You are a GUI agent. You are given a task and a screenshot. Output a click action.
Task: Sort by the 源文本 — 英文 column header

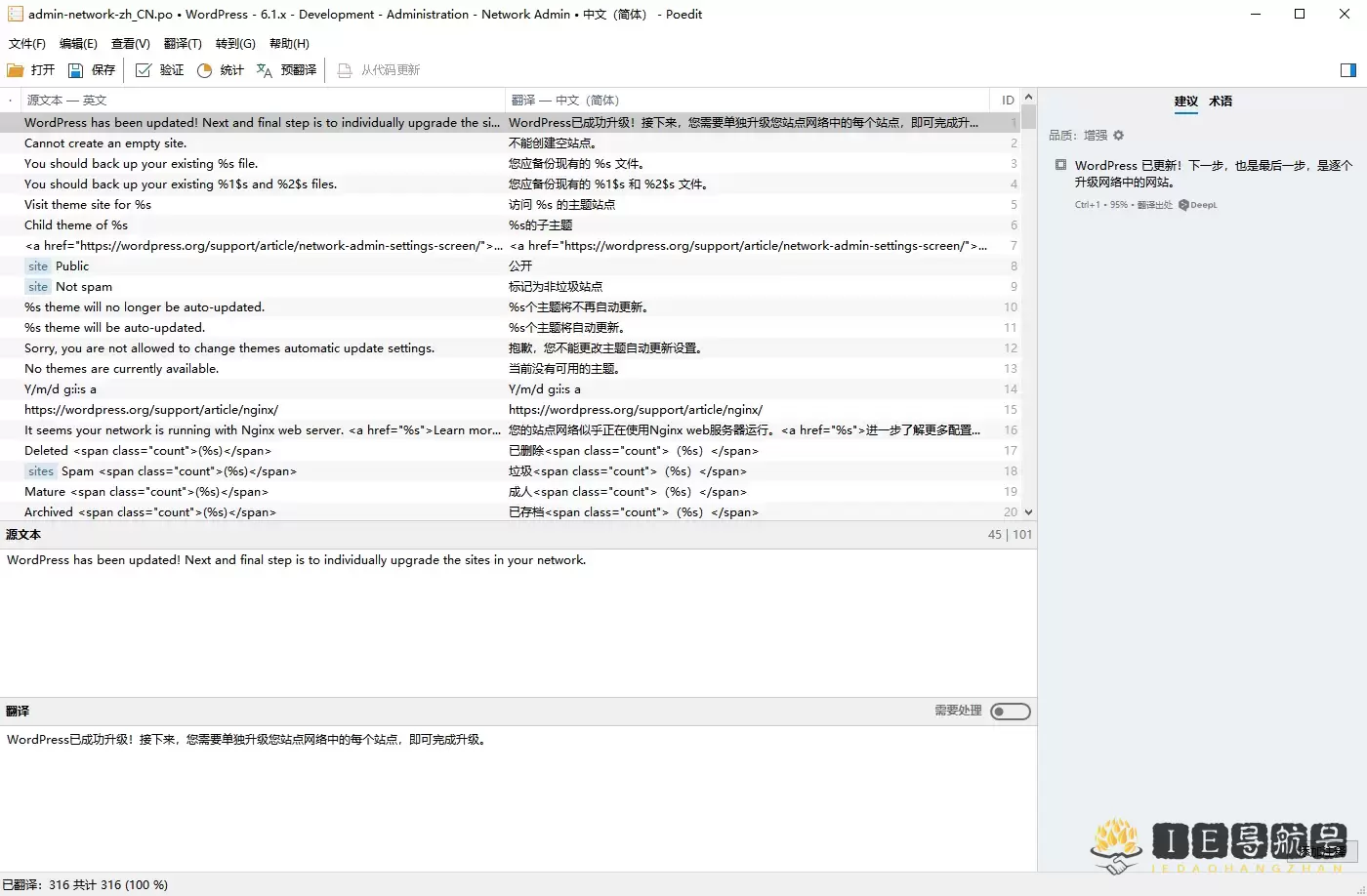pyautogui.click(x=263, y=101)
